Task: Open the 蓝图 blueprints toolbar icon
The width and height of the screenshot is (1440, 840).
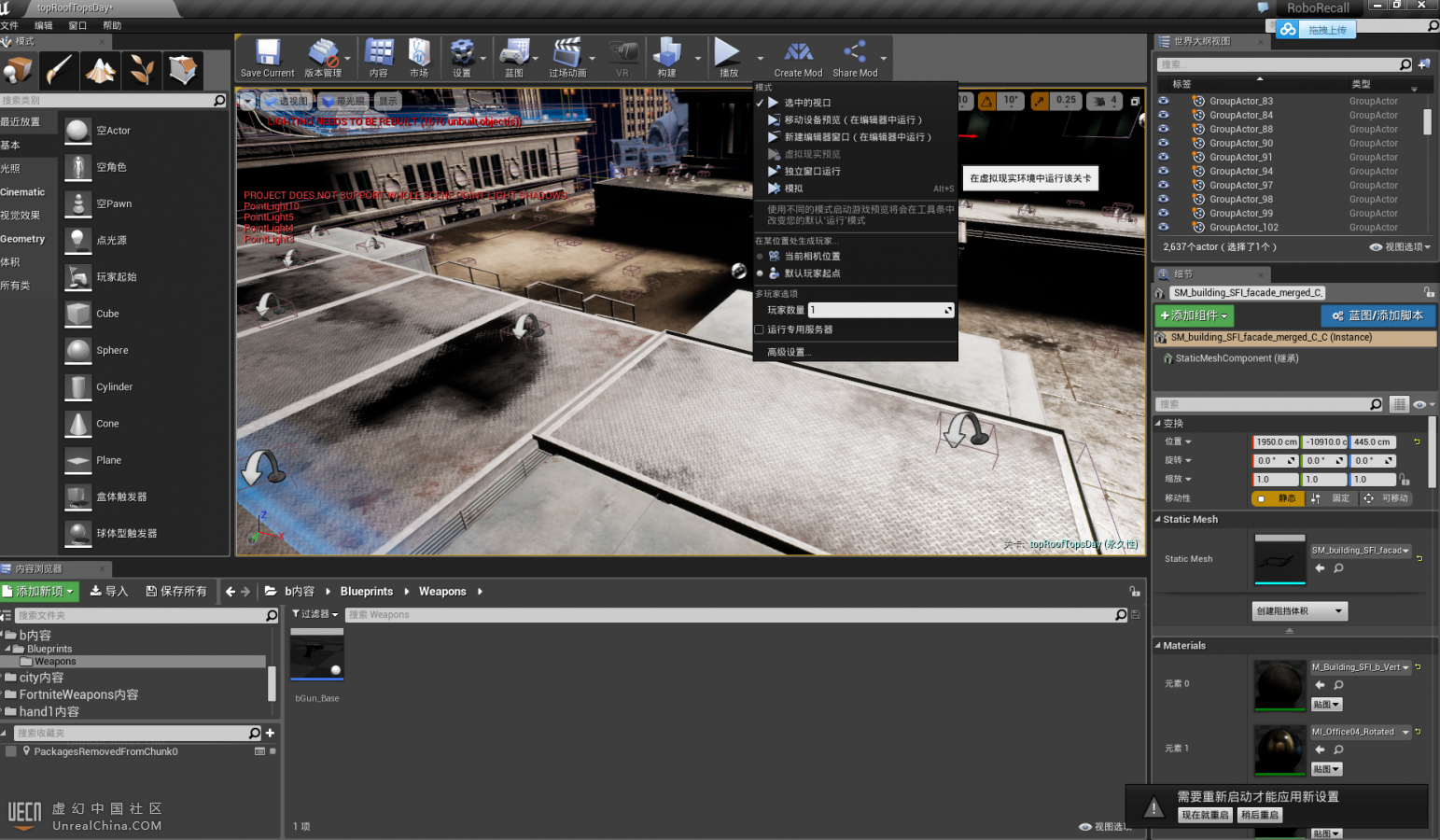Action: click(x=514, y=58)
